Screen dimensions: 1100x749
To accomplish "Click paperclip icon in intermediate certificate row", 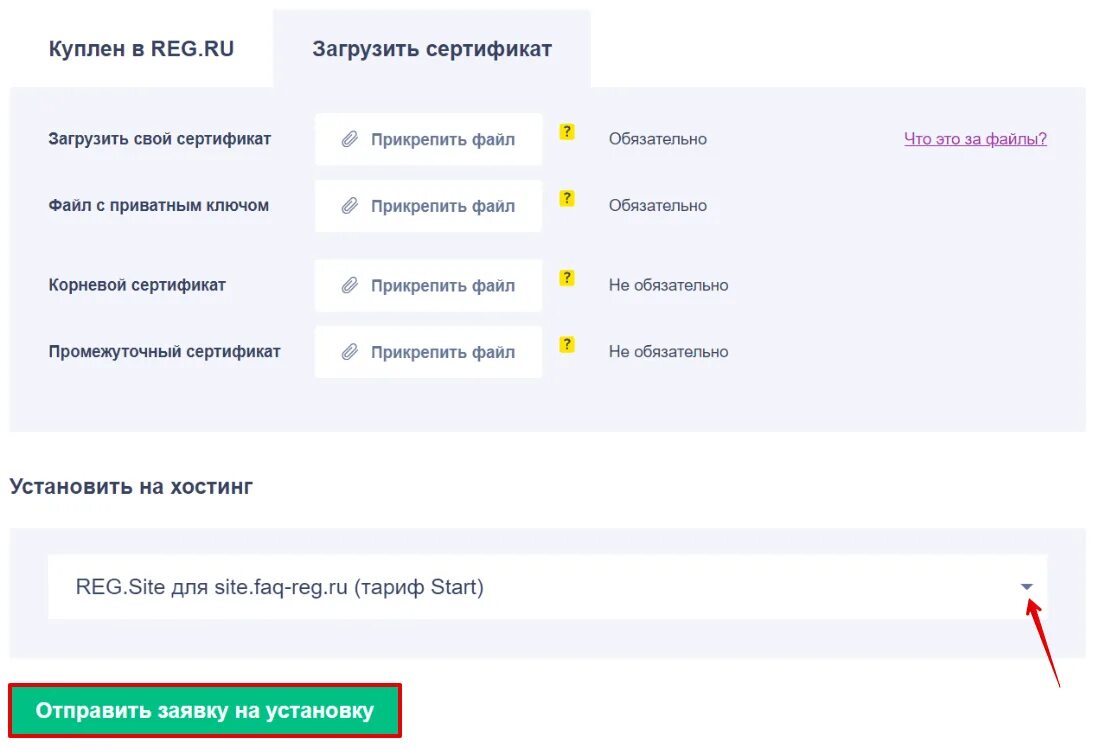I will 349,352.
